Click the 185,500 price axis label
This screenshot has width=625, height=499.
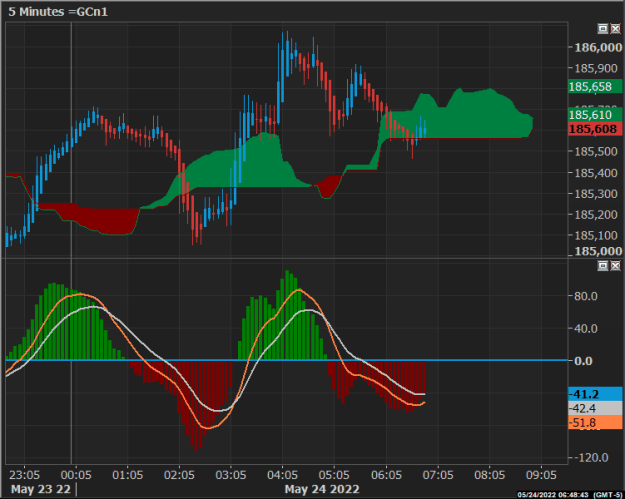(596, 151)
